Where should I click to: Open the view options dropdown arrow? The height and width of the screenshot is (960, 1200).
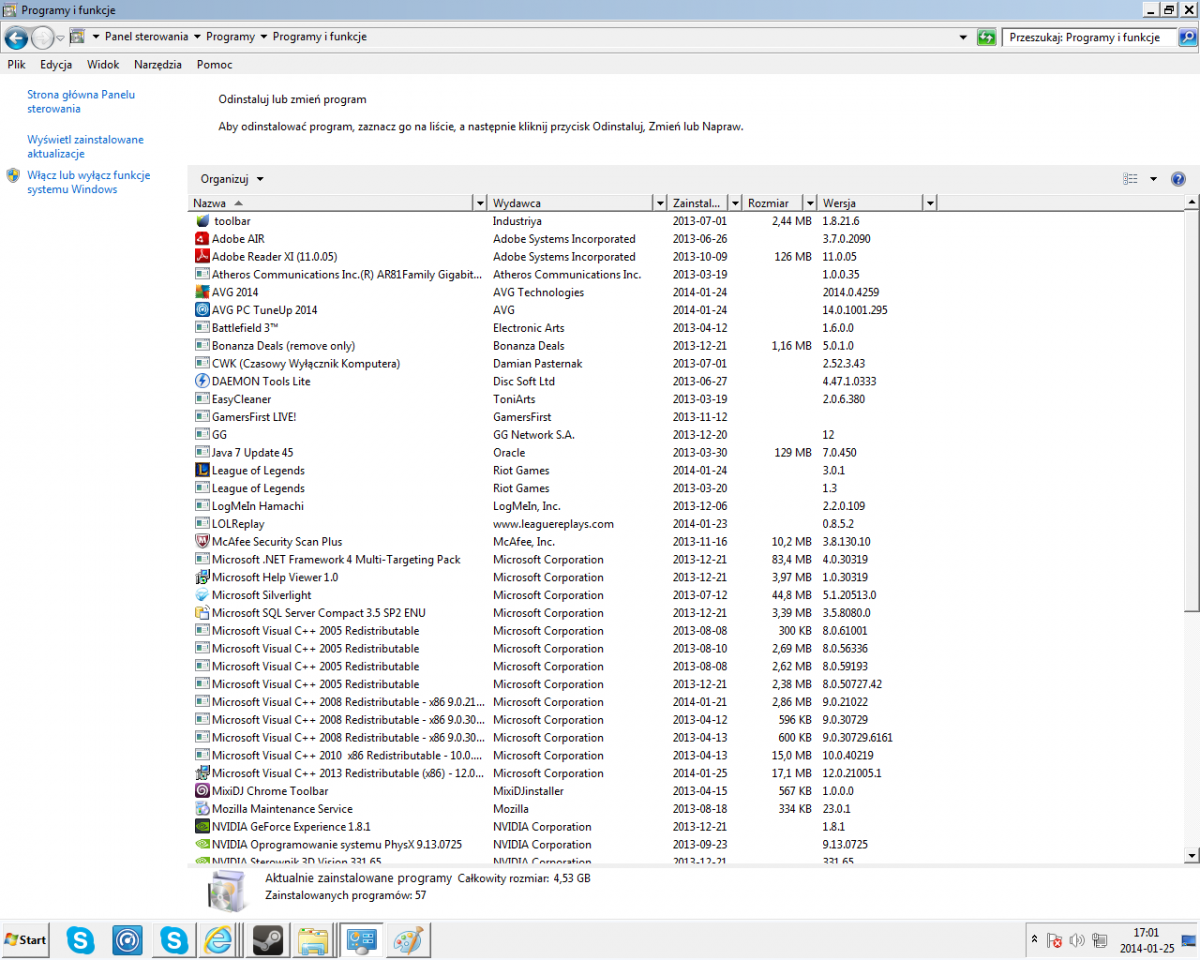[1153, 179]
